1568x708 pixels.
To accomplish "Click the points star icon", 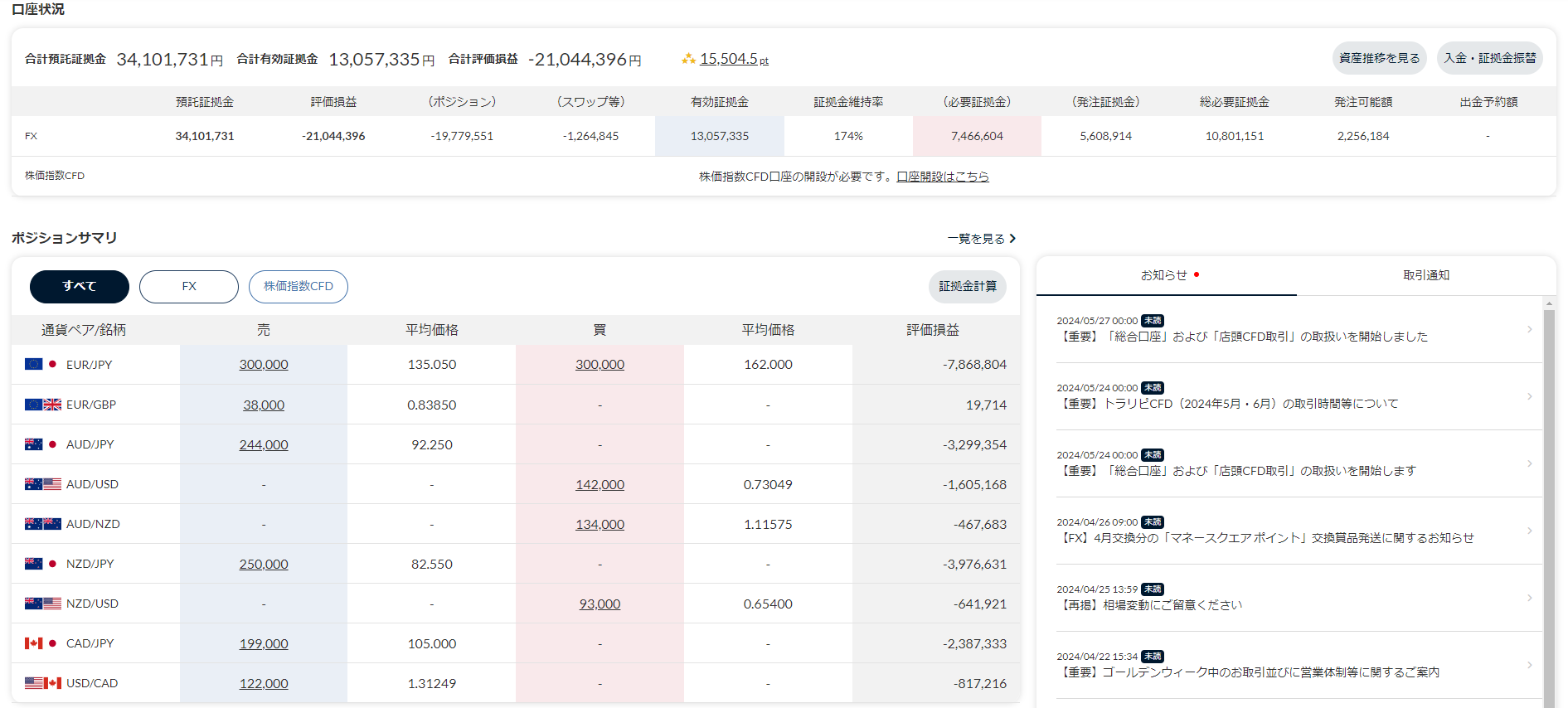I will point(688,59).
